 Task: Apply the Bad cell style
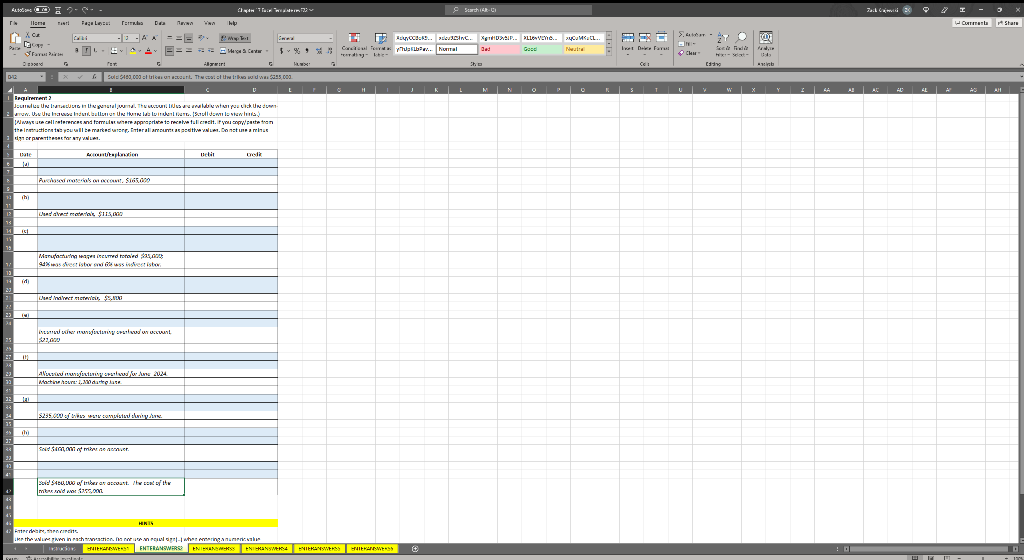click(499, 49)
